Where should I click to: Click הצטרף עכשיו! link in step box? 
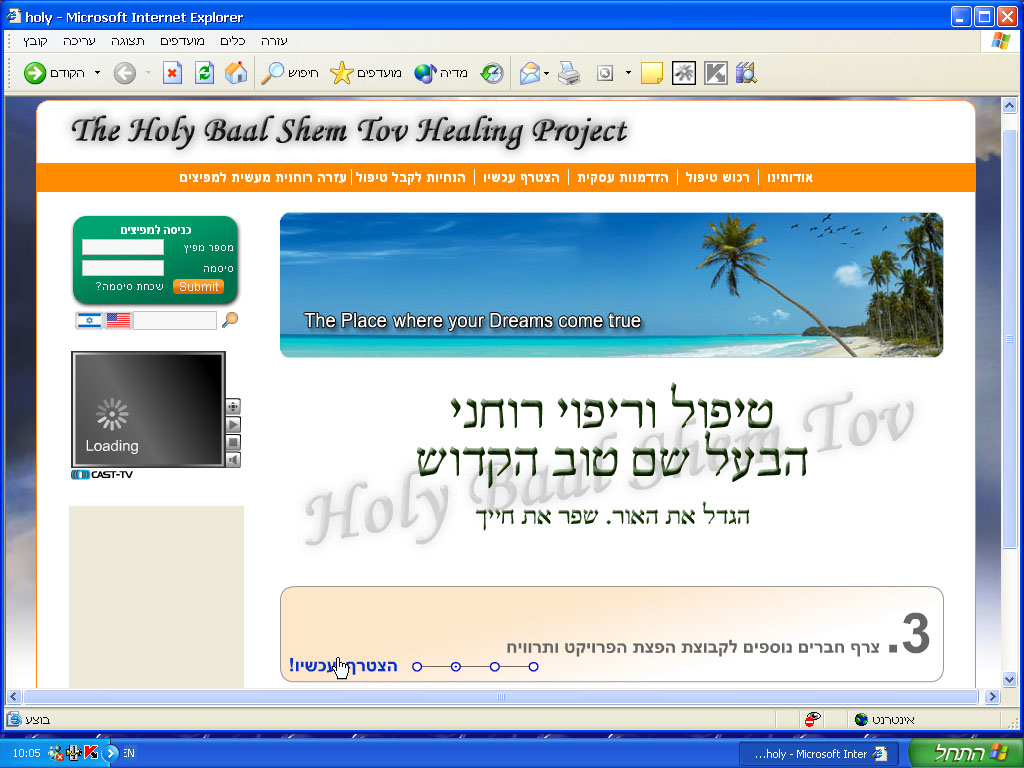coord(343,666)
